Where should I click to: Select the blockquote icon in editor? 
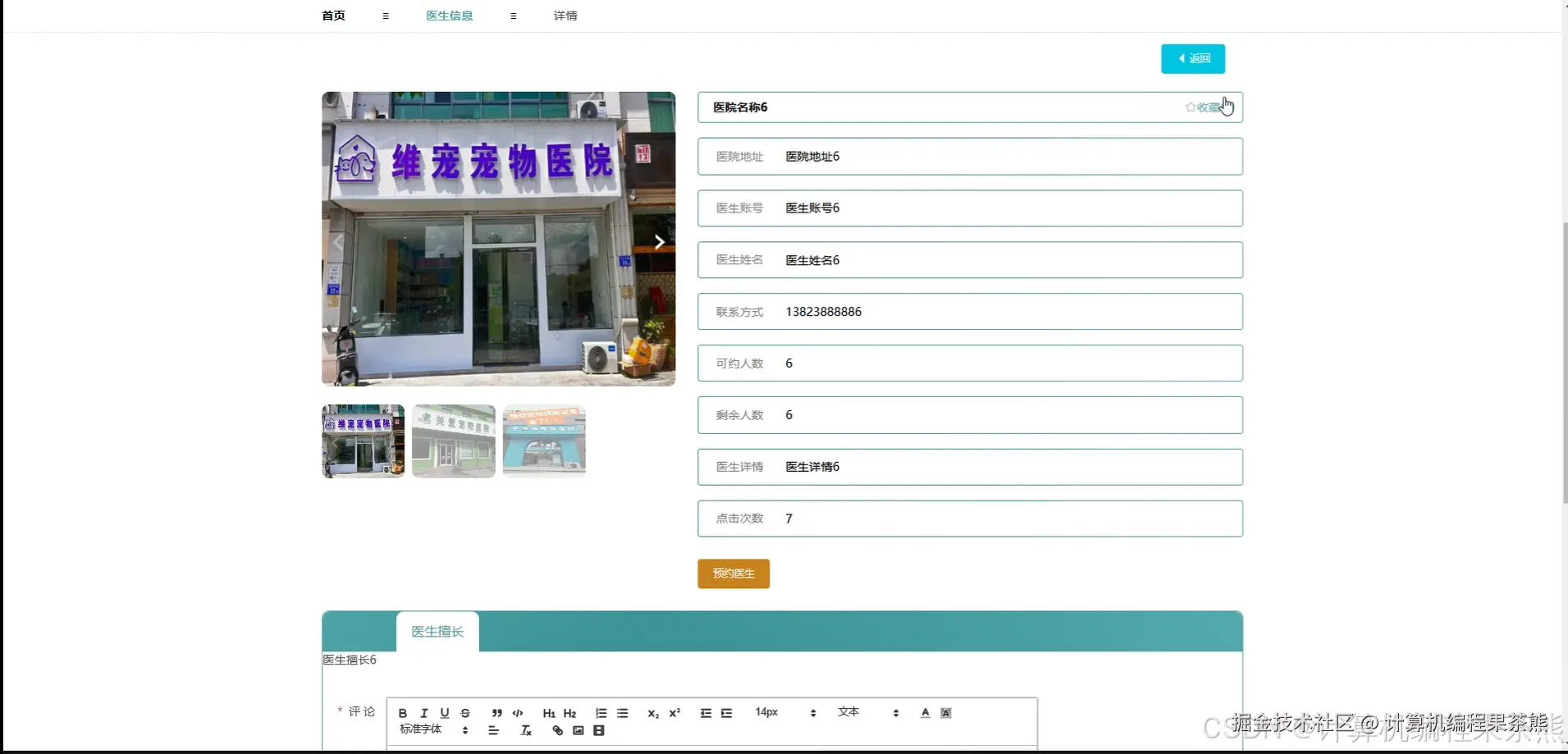pyautogui.click(x=496, y=713)
